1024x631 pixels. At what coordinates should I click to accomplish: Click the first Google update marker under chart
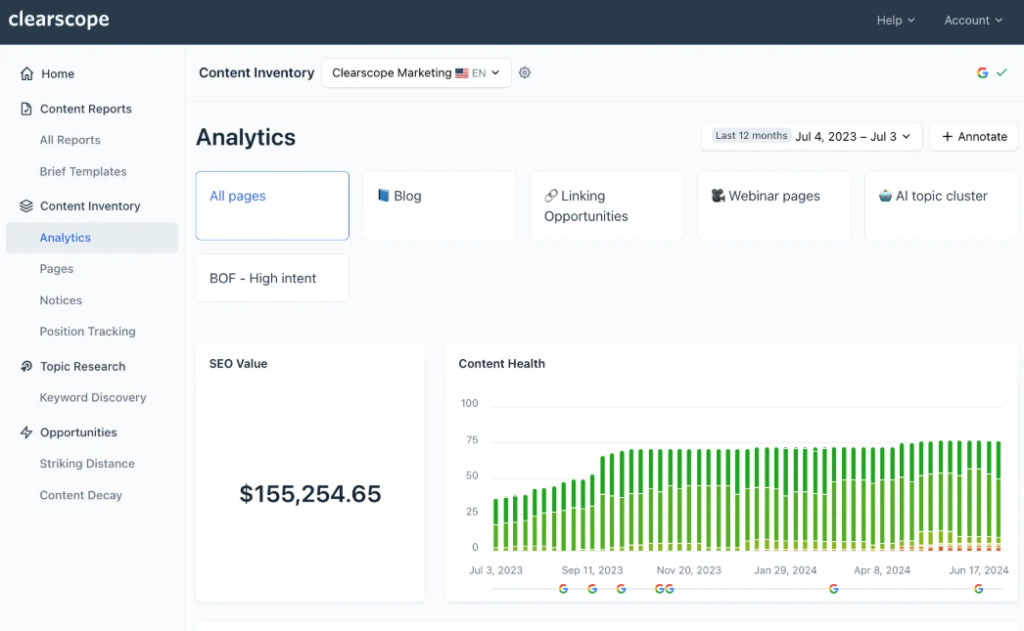pos(563,589)
